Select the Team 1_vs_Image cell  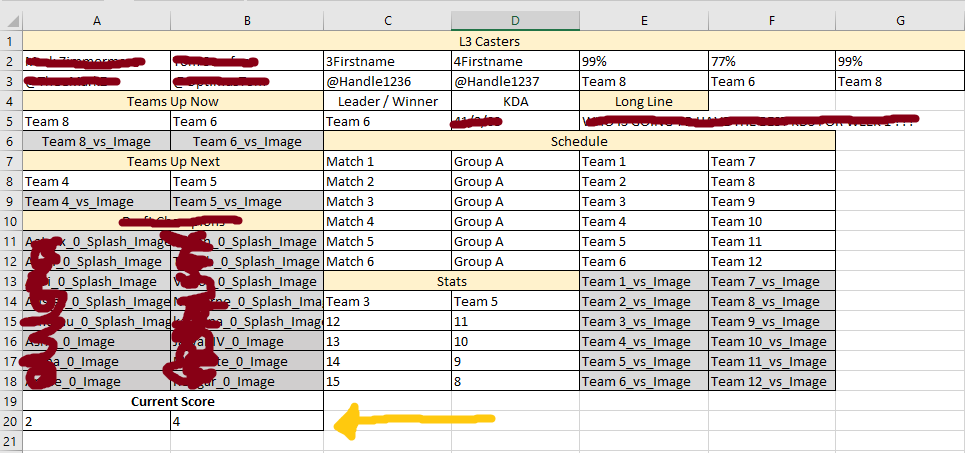pos(644,281)
